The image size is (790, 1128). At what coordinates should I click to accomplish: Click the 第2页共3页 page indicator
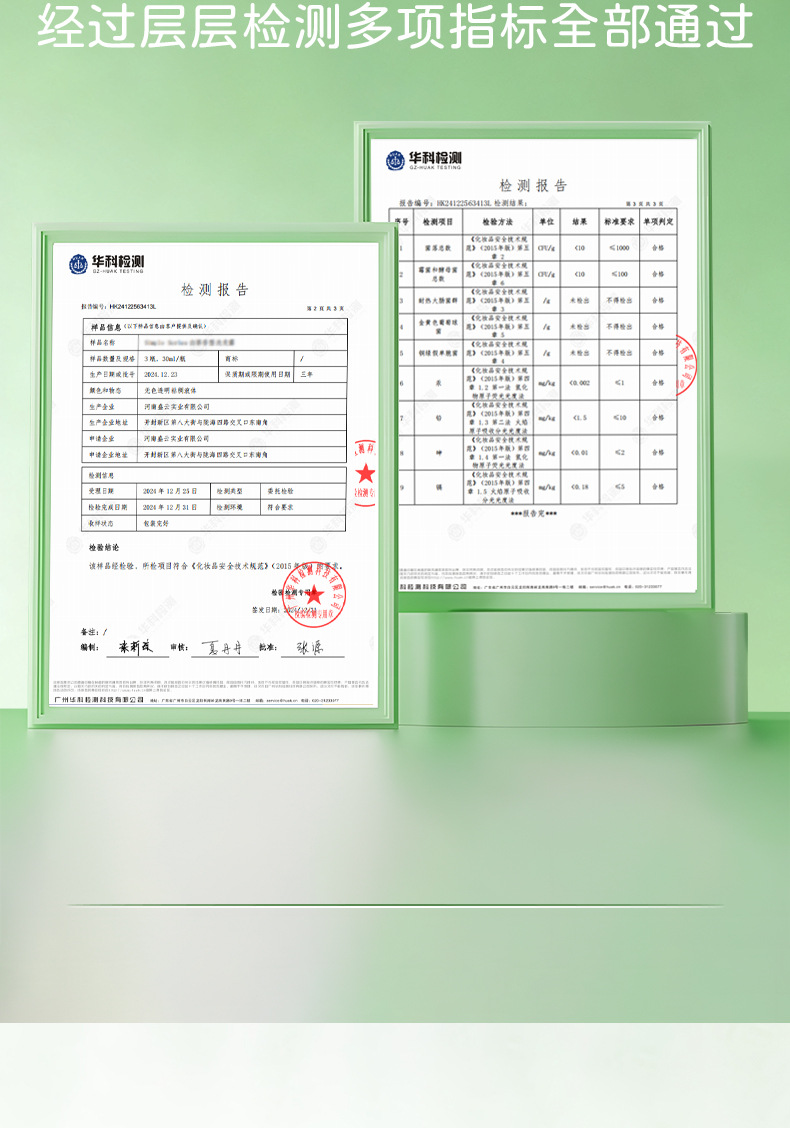(x=325, y=308)
